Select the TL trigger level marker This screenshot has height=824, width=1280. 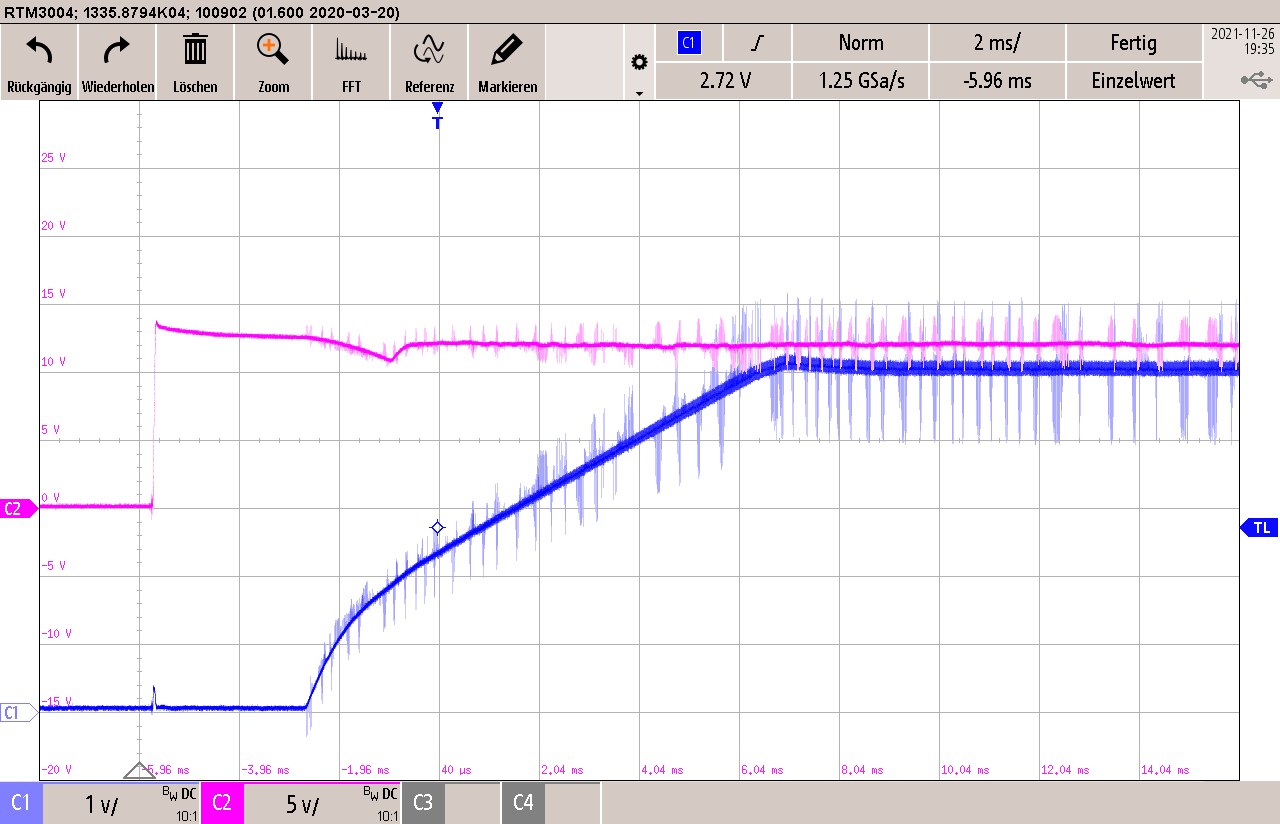[x=1259, y=527]
